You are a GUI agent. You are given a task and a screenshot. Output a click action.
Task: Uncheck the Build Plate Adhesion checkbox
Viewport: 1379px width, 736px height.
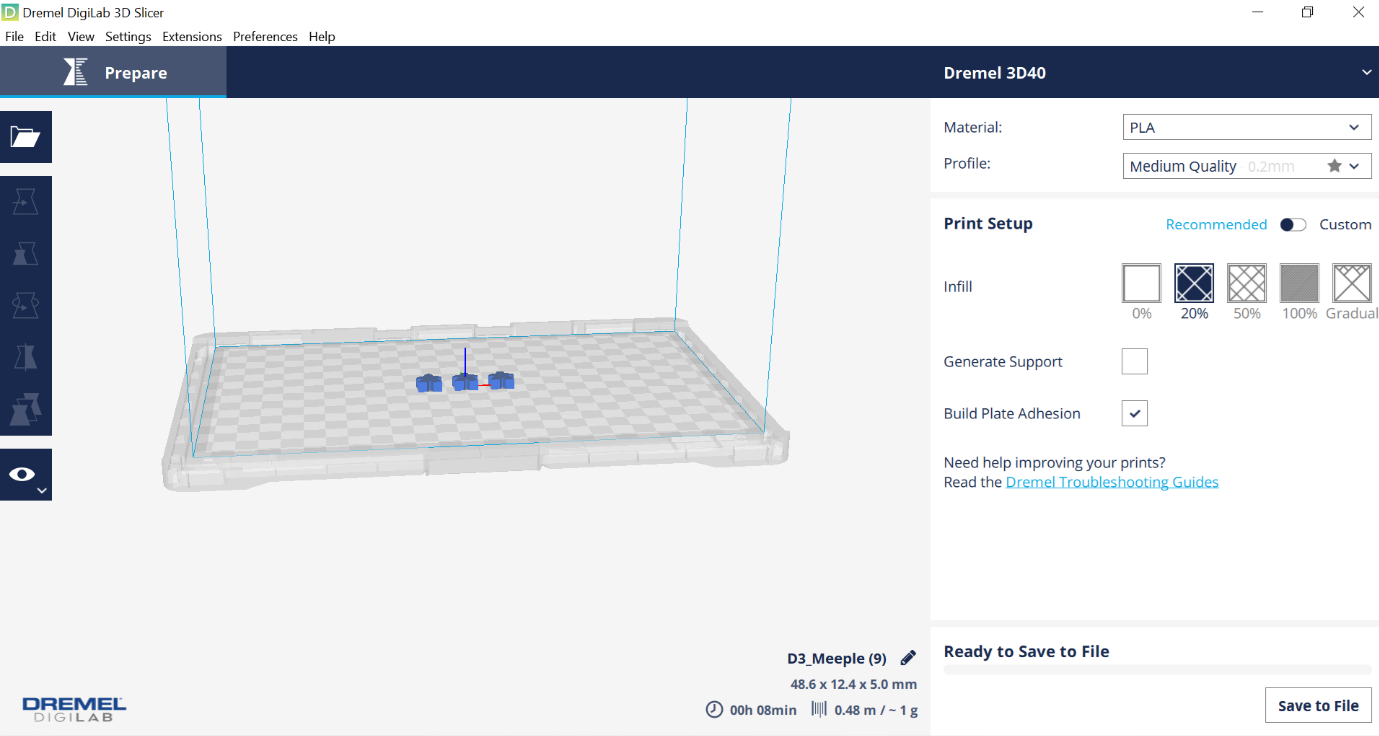click(x=1135, y=413)
